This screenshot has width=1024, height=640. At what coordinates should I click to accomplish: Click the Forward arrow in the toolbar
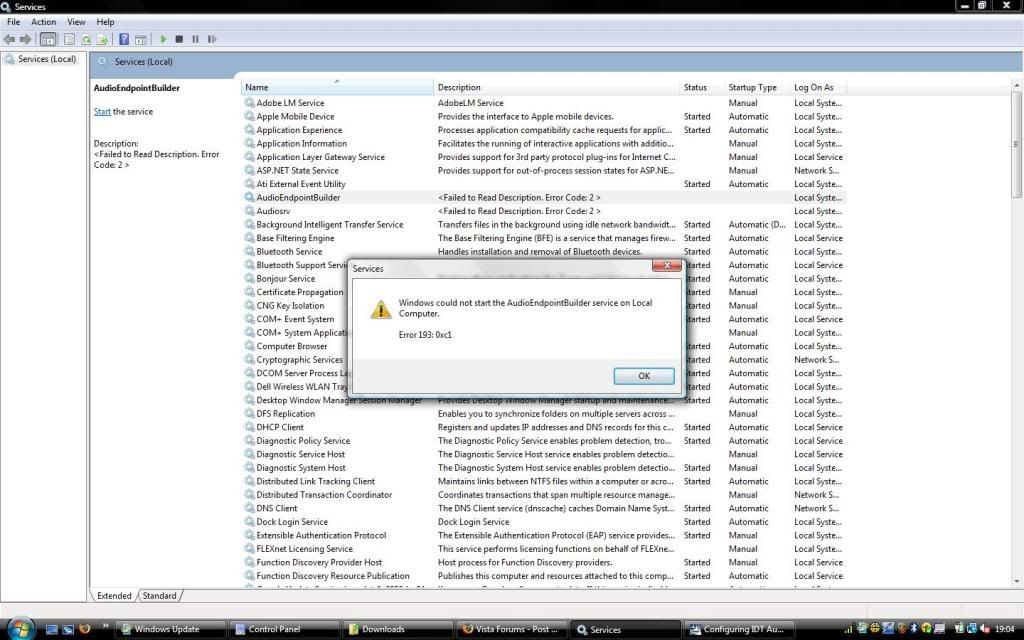coord(25,40)
